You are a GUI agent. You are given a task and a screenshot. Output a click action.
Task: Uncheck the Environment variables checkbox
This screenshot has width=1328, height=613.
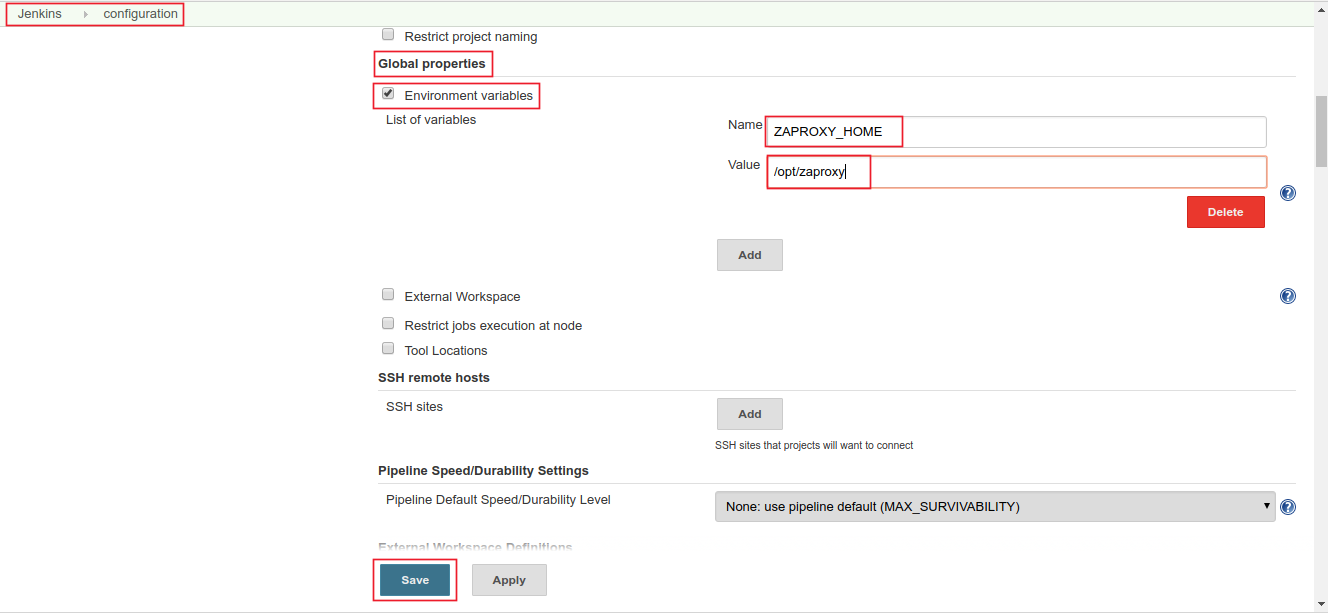click(388, 93)
